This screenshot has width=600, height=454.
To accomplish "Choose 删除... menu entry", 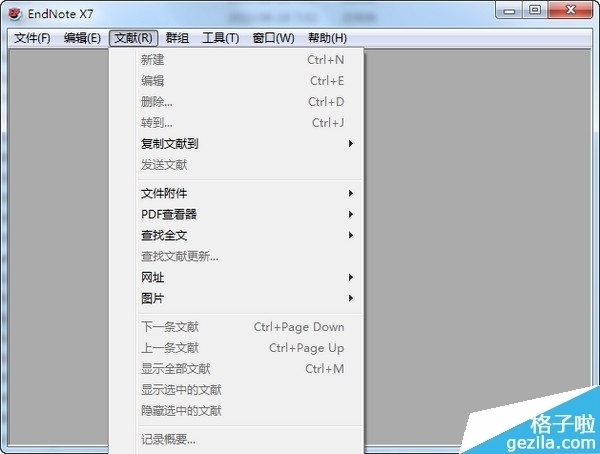I will 236,102.
